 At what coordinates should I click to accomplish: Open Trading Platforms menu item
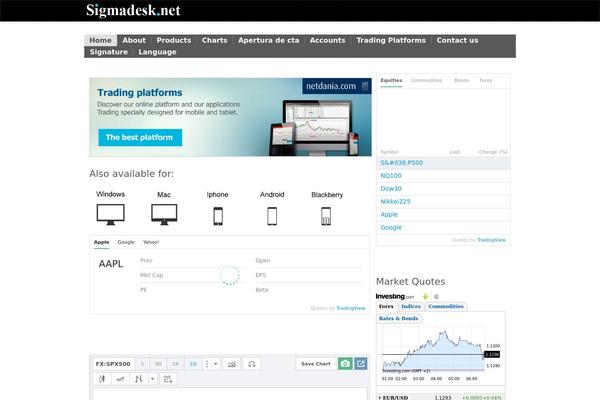coord(391,40)
